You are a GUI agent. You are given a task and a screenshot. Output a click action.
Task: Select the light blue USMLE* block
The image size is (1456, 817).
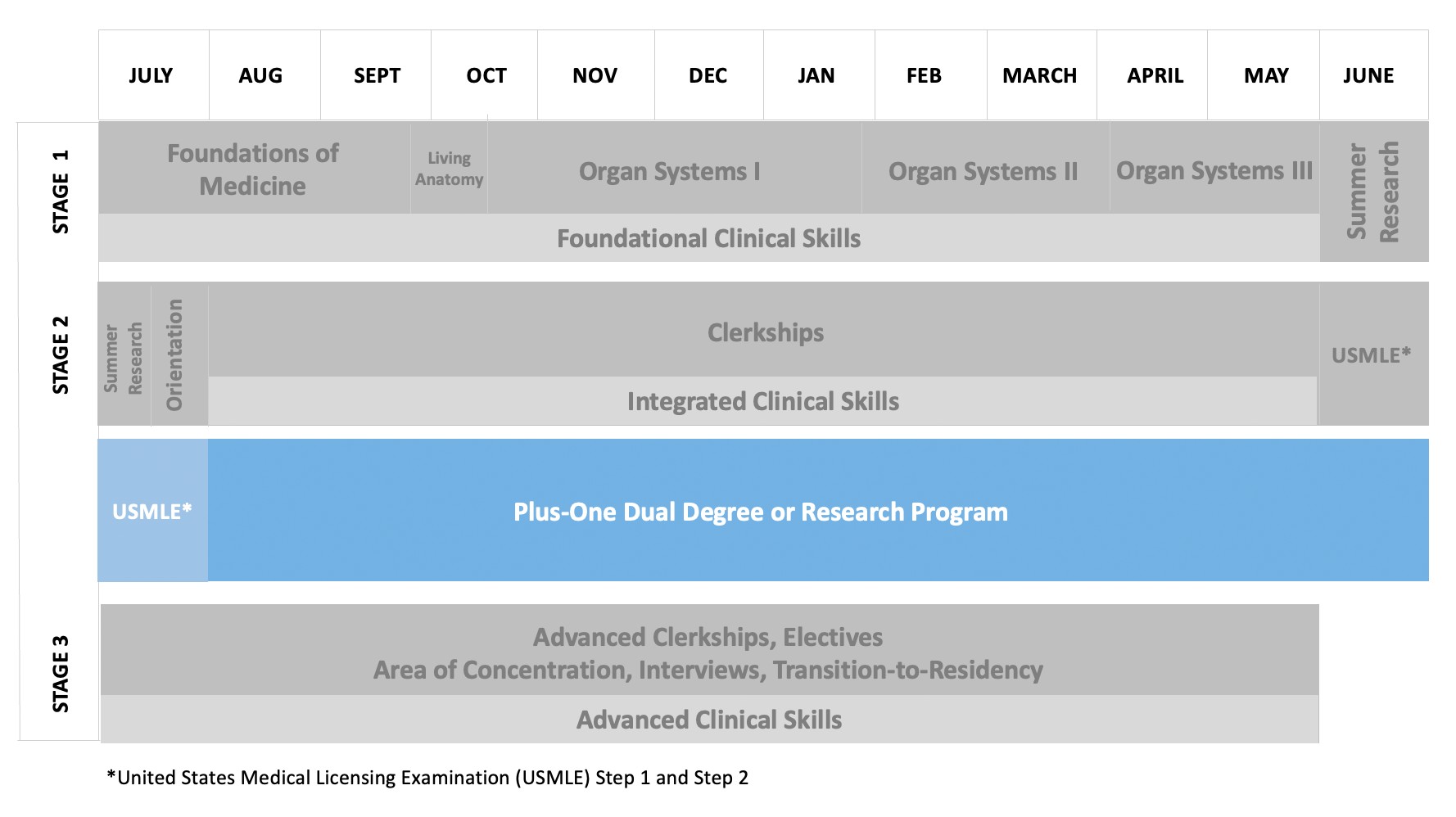(x=152, y=512)
